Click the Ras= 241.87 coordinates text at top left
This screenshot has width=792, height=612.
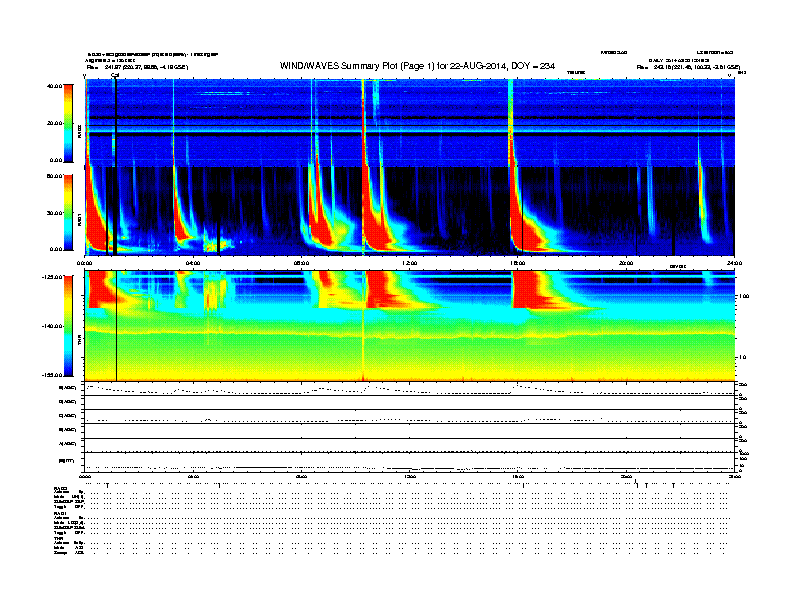pyautogui.click(x=137, y=67)
